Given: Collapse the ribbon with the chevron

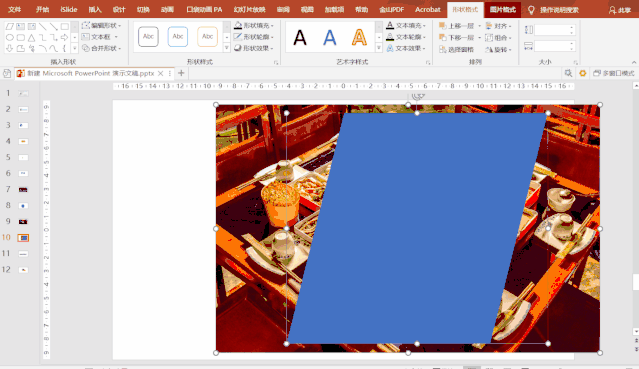Looking at the screenshot, I should [x=634, y=62].
